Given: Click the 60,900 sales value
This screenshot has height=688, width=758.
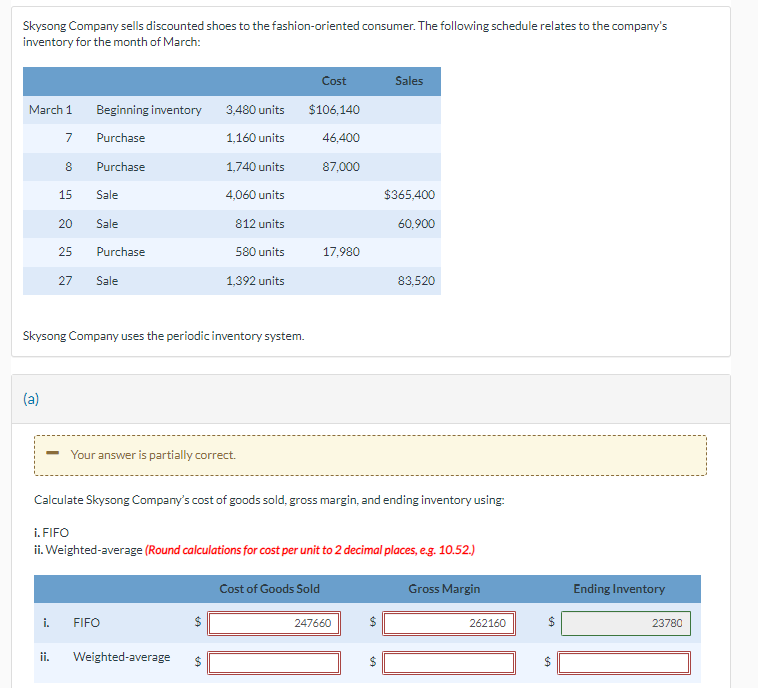Looking at the screenshot, I should pos(416,224).
